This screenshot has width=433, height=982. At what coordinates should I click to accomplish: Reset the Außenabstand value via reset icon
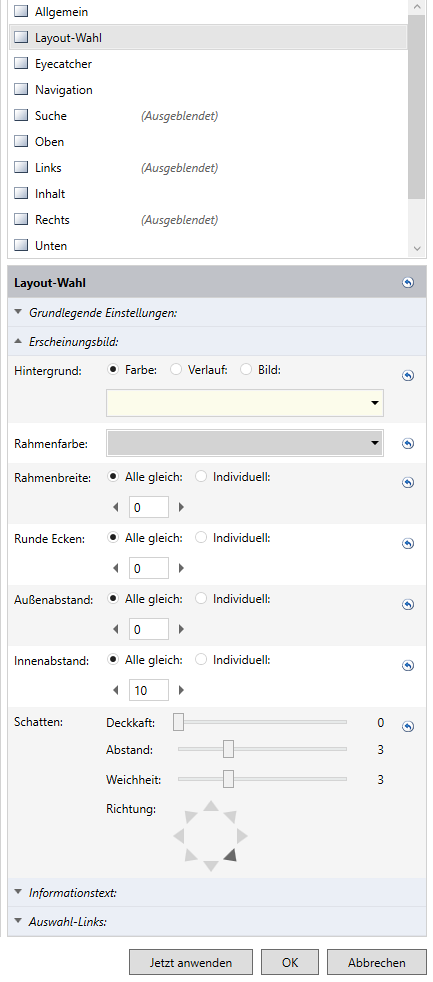pyautogui.click(x=408, y=604)
